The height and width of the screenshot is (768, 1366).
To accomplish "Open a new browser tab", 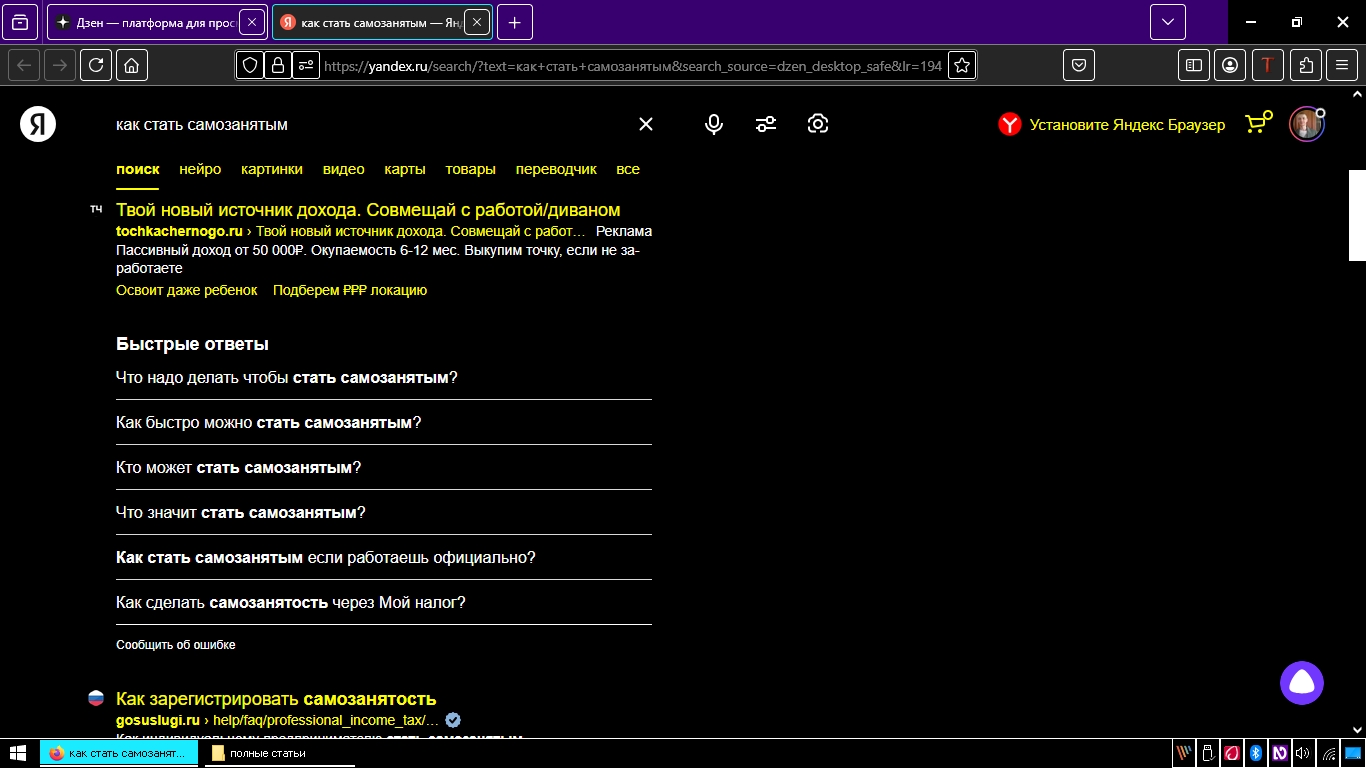I will [514, 22].
